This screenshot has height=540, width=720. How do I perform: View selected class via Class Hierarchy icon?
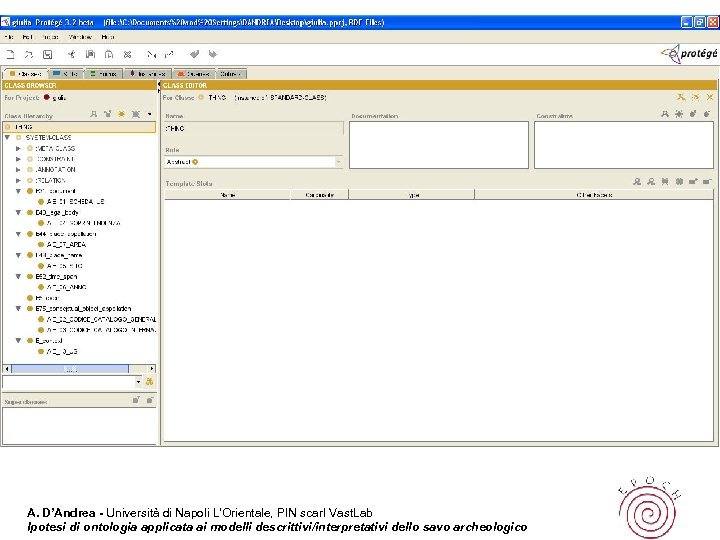tap(94, 114)
